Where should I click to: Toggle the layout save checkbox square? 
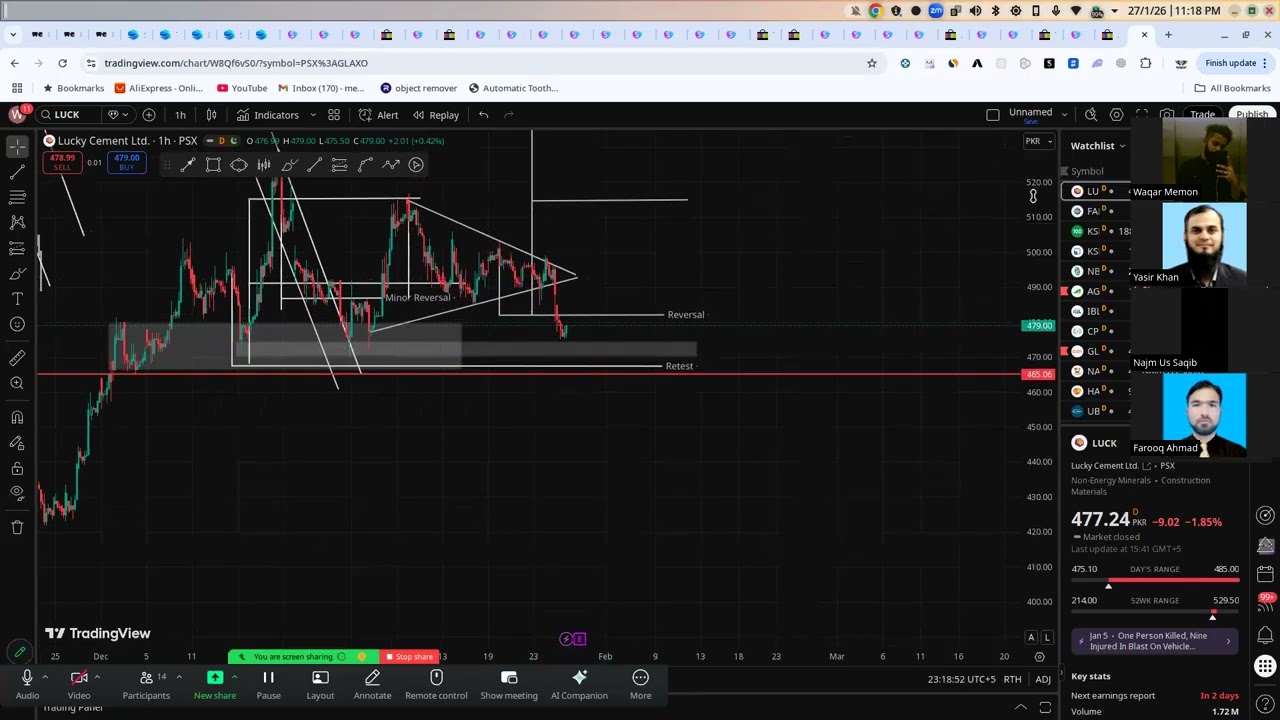click(x=993, y=115)
